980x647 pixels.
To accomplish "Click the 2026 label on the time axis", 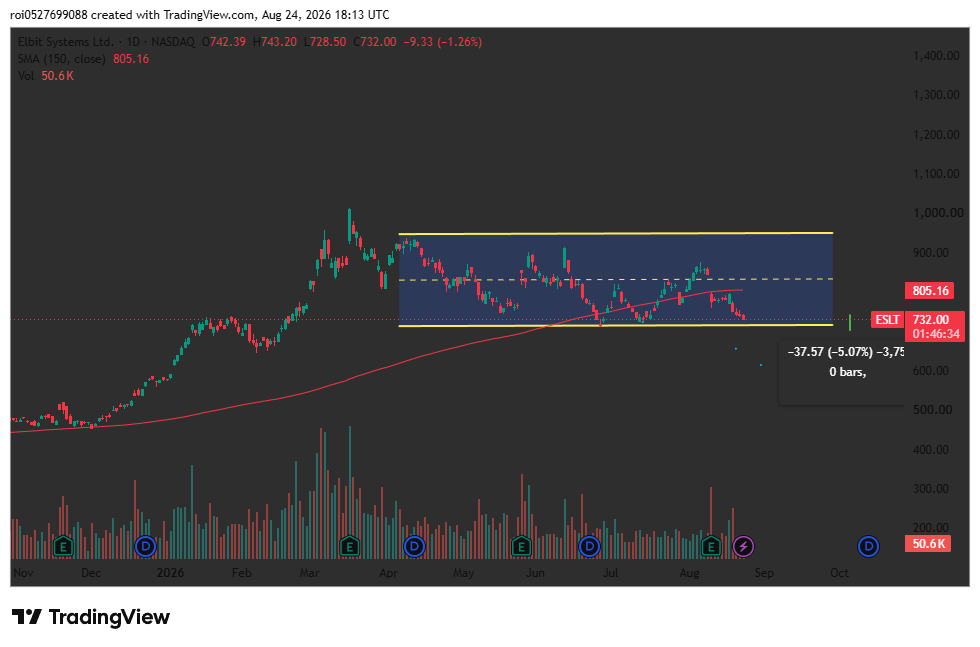I will [170, 573].
